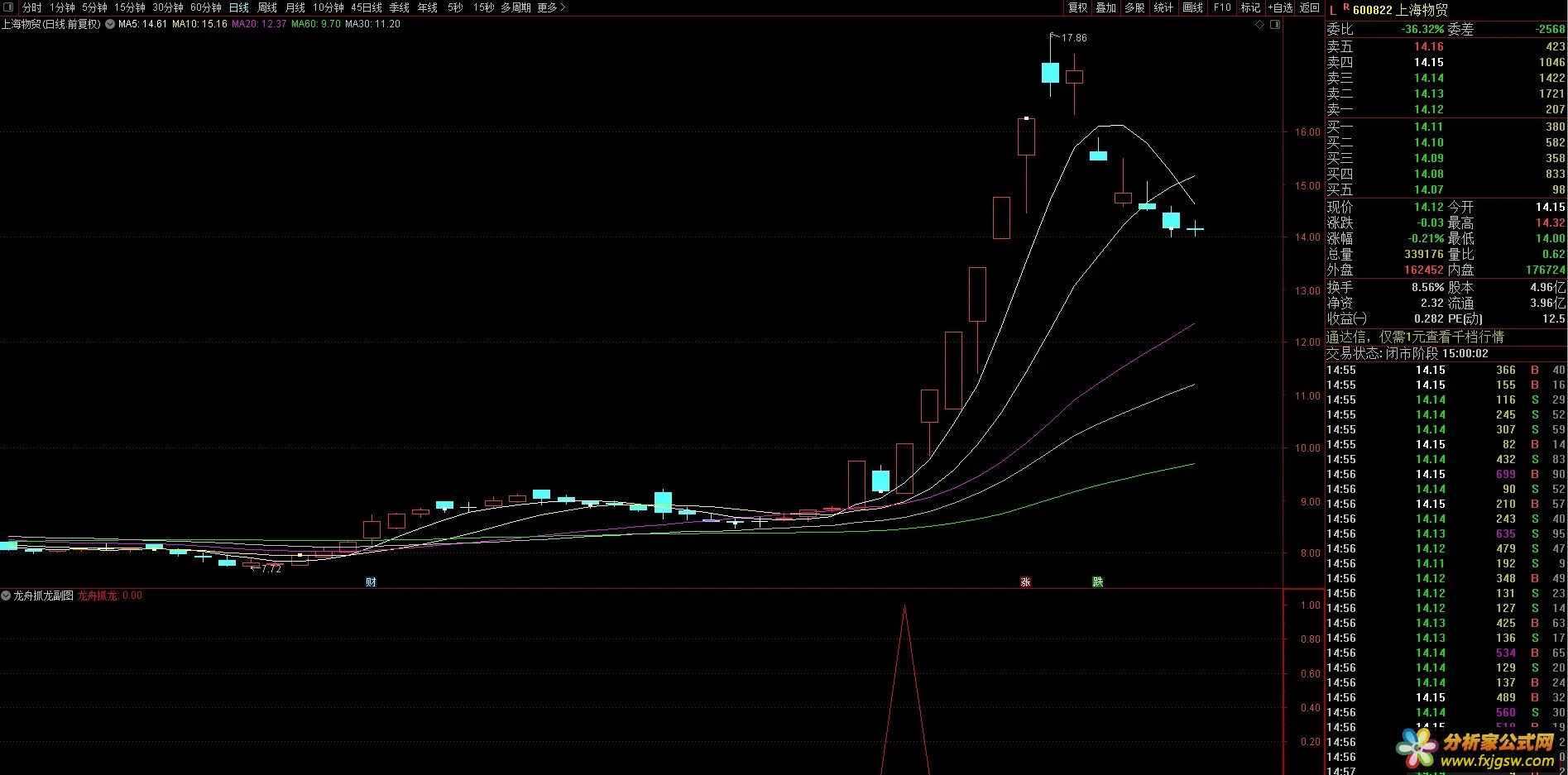Open F10 company information
1568x775 pixels.
coord(1222,7)
